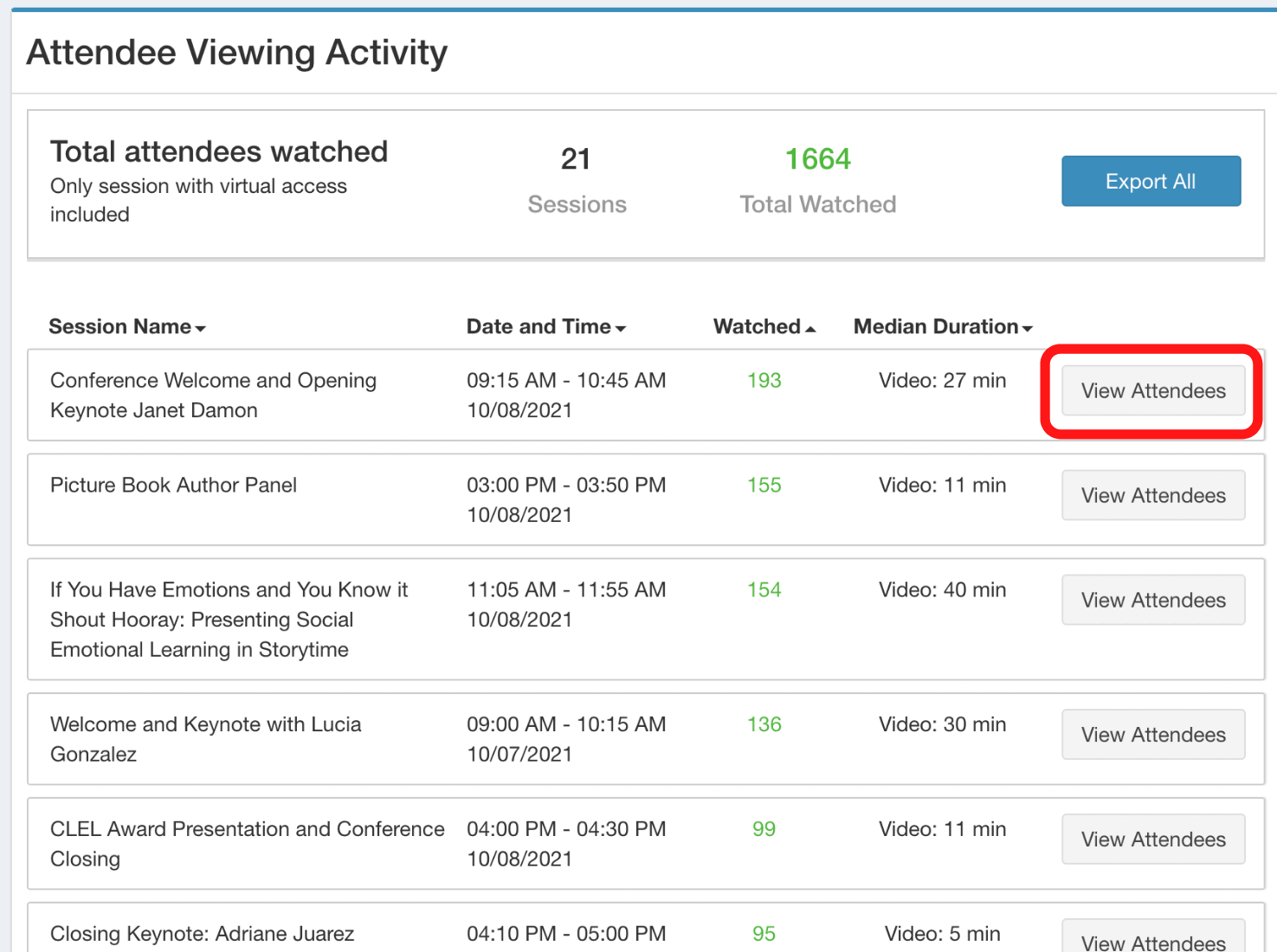View attendees for Conference Welcome and Opening Keynote
Image resolution: width=1277 pixels, height=952 pixels.
point(1152,390)
